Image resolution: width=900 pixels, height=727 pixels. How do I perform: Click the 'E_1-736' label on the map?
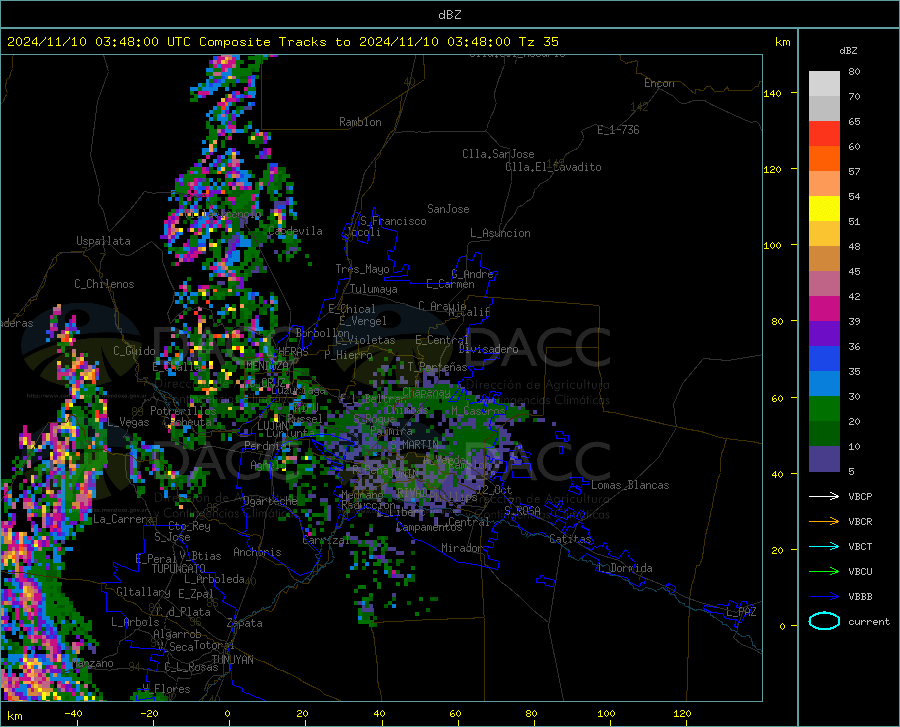[618, 130]
